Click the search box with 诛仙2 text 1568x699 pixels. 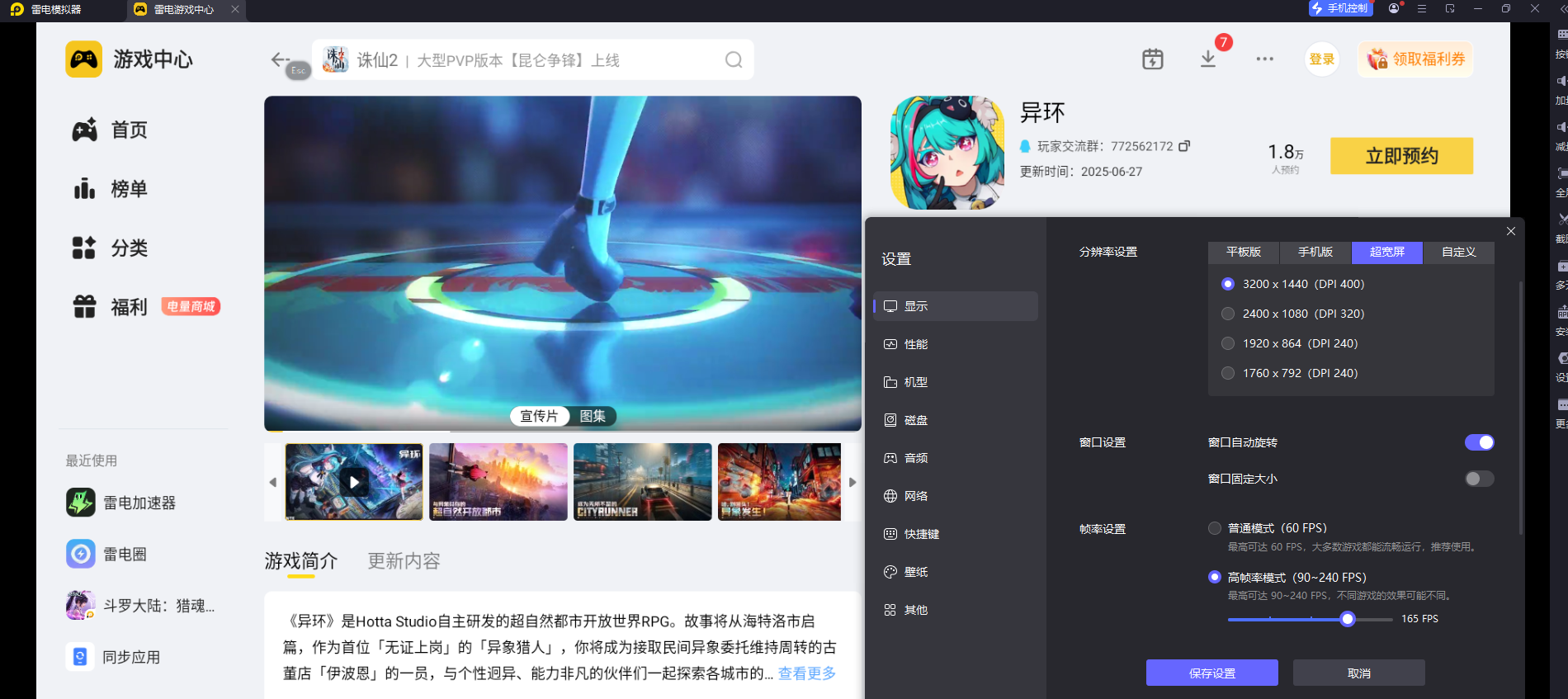533,59
